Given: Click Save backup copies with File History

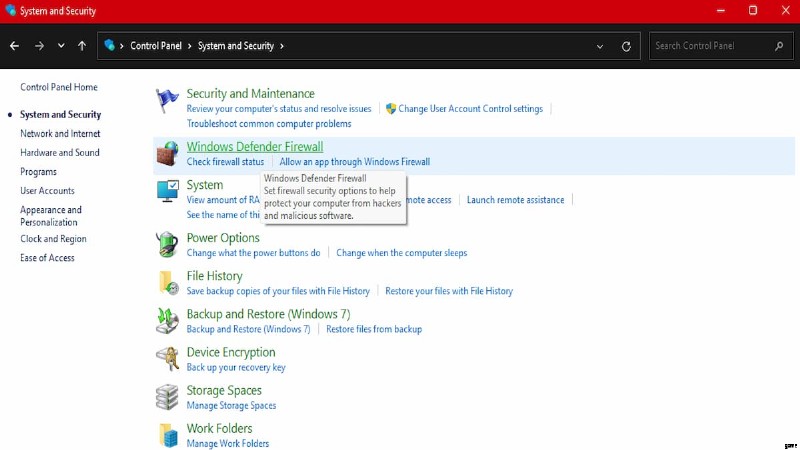Looking at the screenshot, I should pos(278,291).
